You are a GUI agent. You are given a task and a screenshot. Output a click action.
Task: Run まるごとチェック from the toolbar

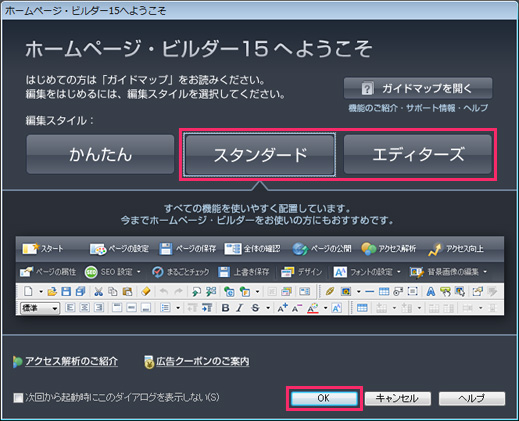pos(180,272)
